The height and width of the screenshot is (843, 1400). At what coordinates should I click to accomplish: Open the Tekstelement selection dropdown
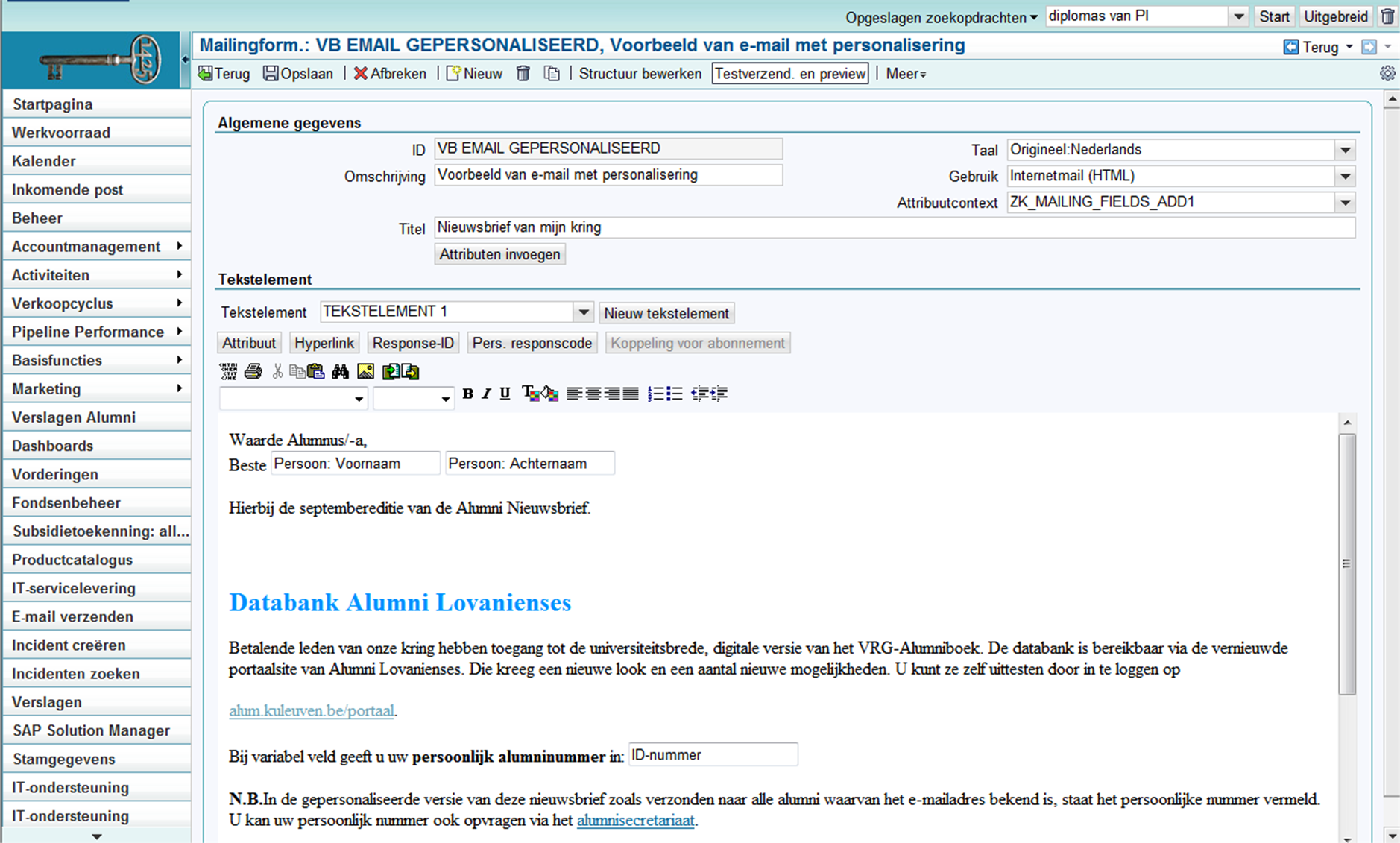(x=583, y=312)
